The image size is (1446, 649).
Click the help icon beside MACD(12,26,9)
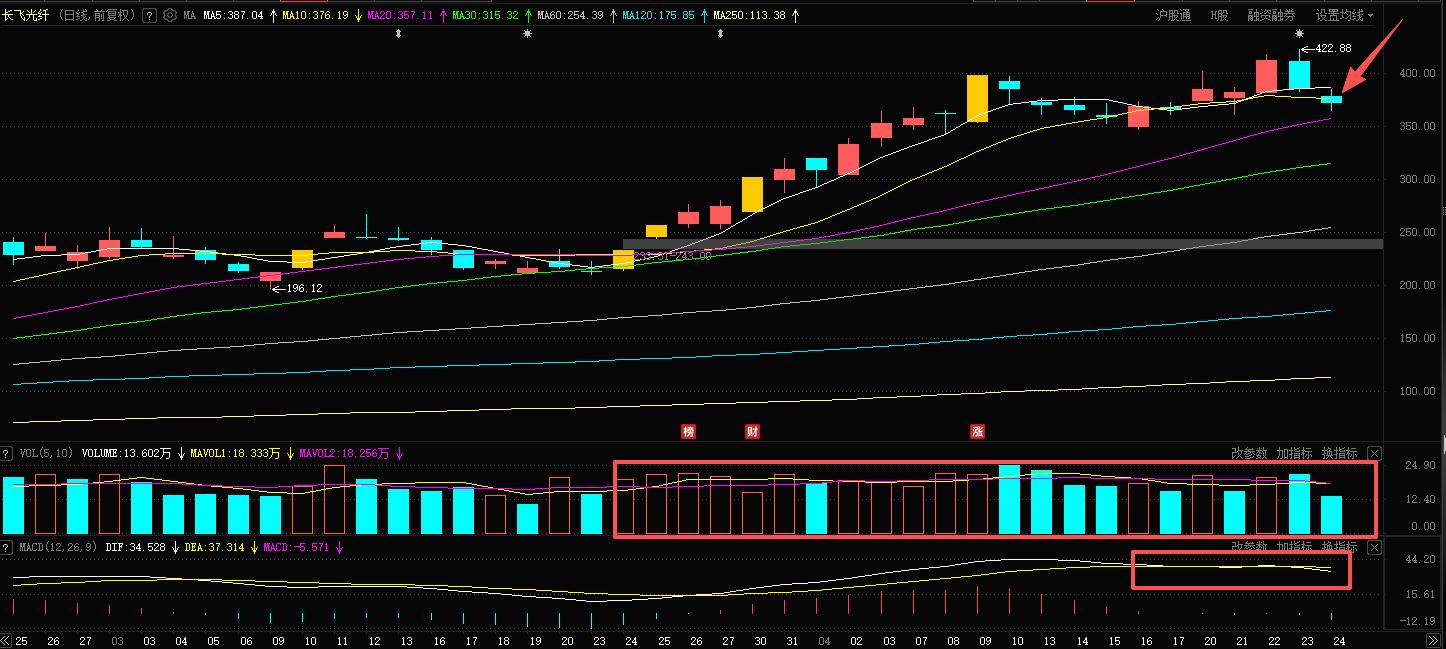[x=6, y=547]
